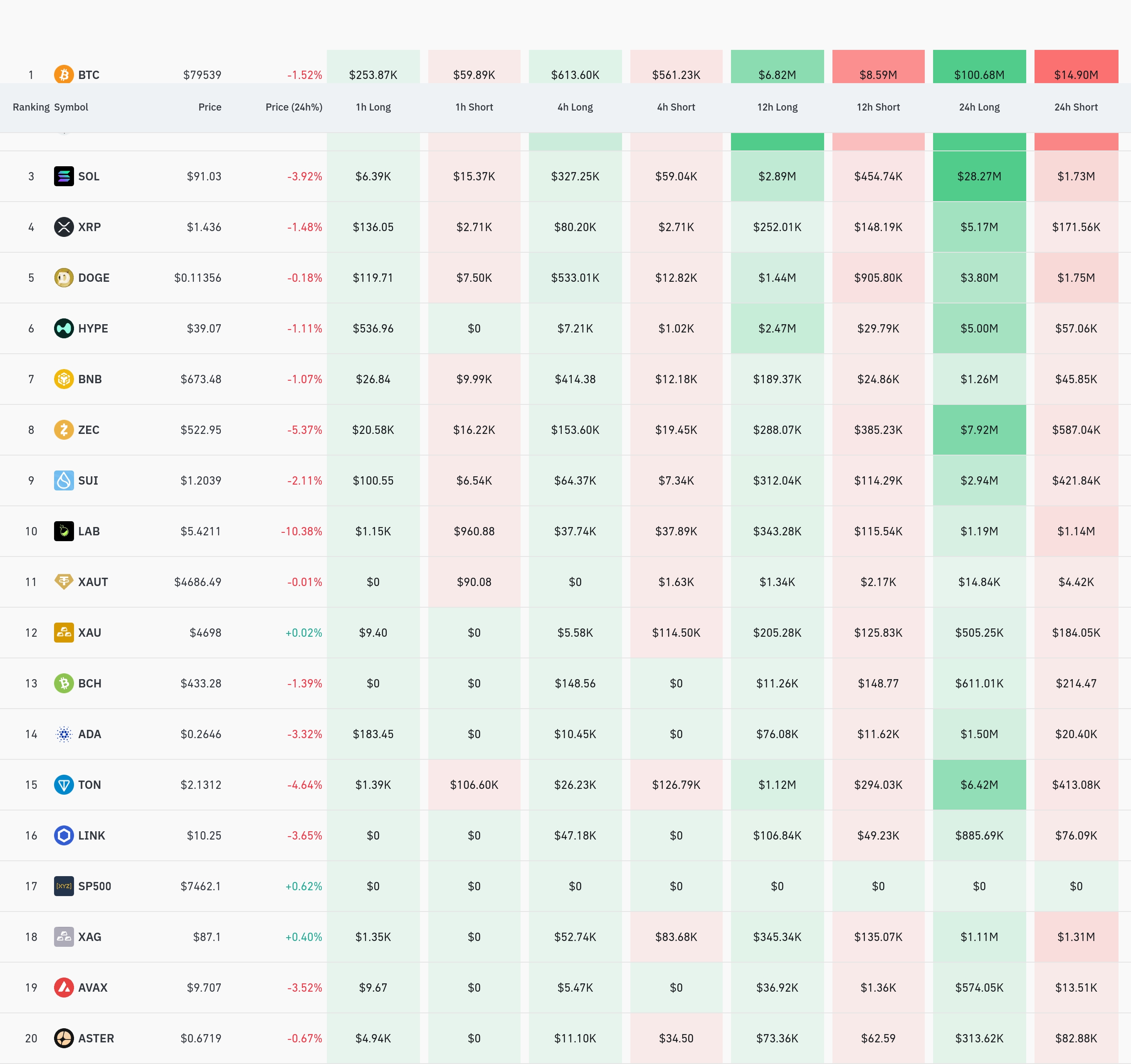Viewport: 1131px width, 1064px height.
Task: Click the XAUT Tether Gold icon
Action: [x=64, y=582]
